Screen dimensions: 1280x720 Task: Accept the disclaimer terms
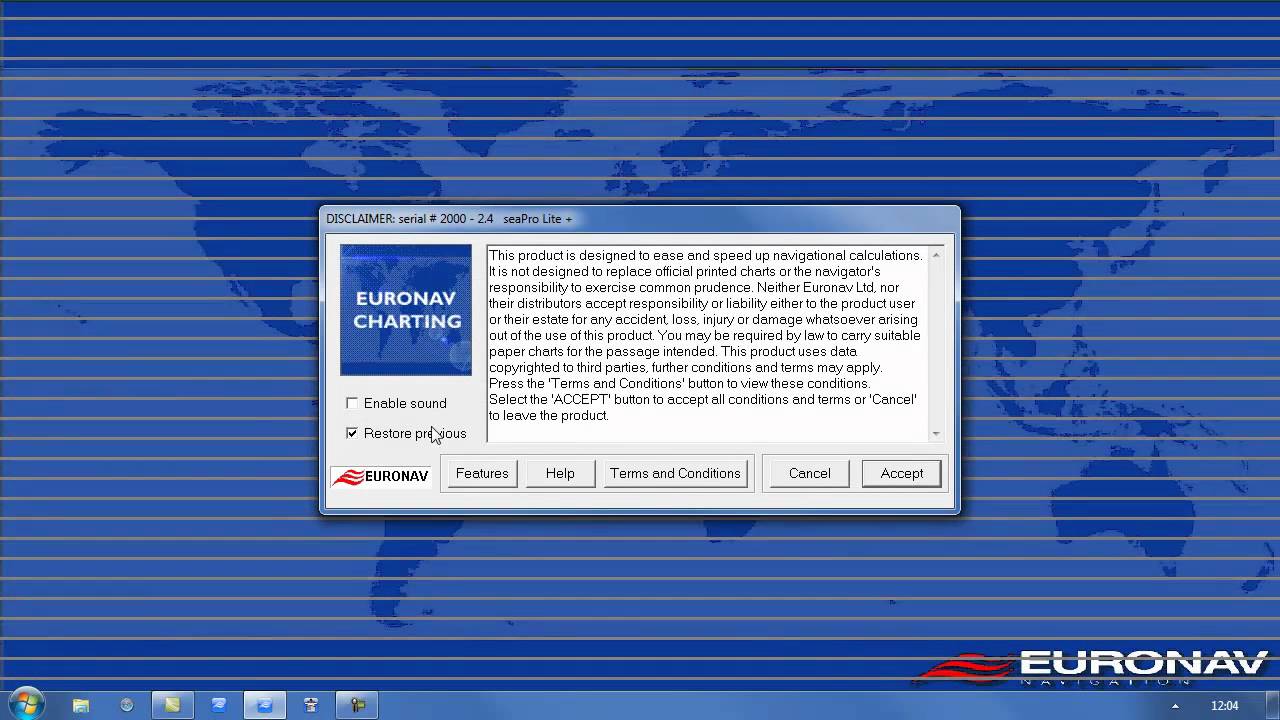pyautogui.click(x=902, y=473)
